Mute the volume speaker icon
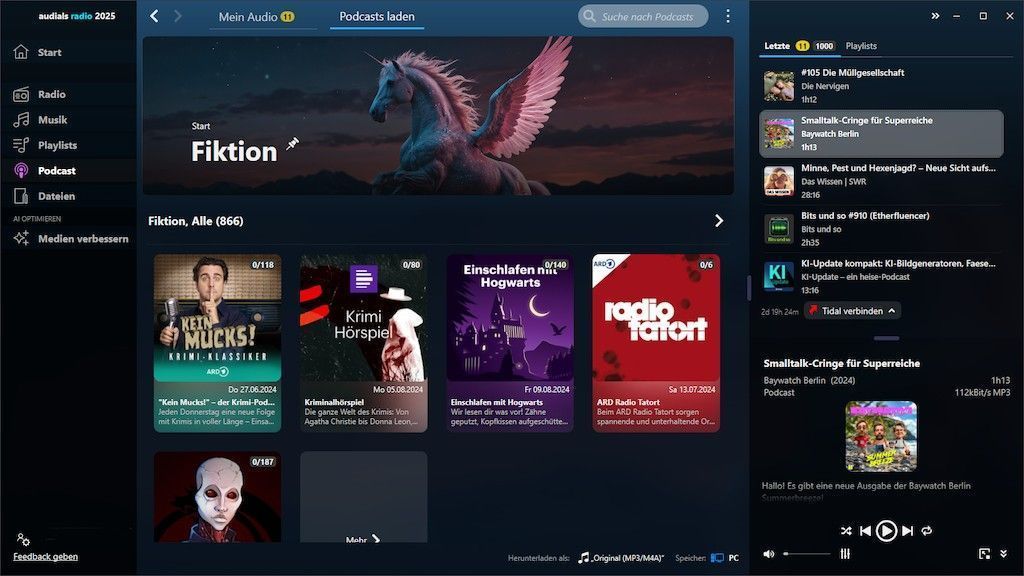1024x576 pixels. [769, 554]
